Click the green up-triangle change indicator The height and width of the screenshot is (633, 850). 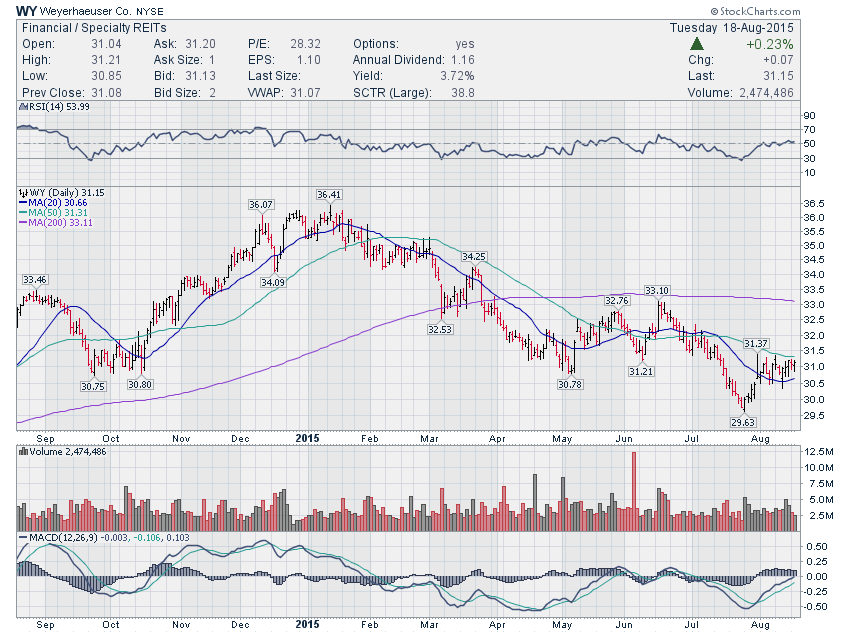point(697,44)
